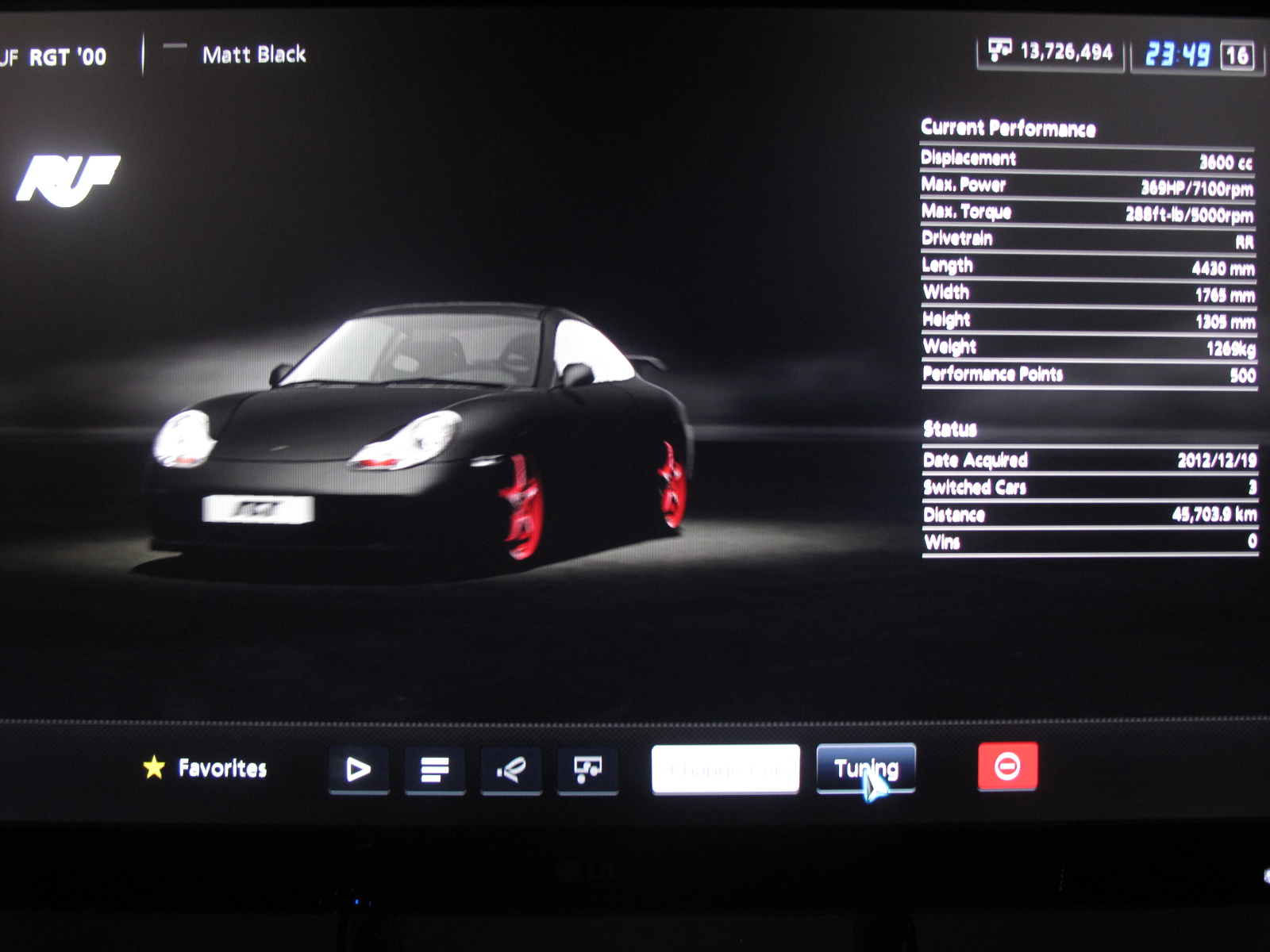Select the white Change Car button

(x=725, y=769)
